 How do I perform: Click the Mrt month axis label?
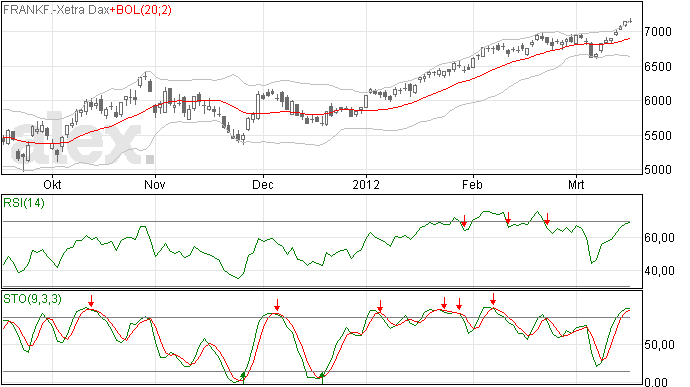pos(576,184)
